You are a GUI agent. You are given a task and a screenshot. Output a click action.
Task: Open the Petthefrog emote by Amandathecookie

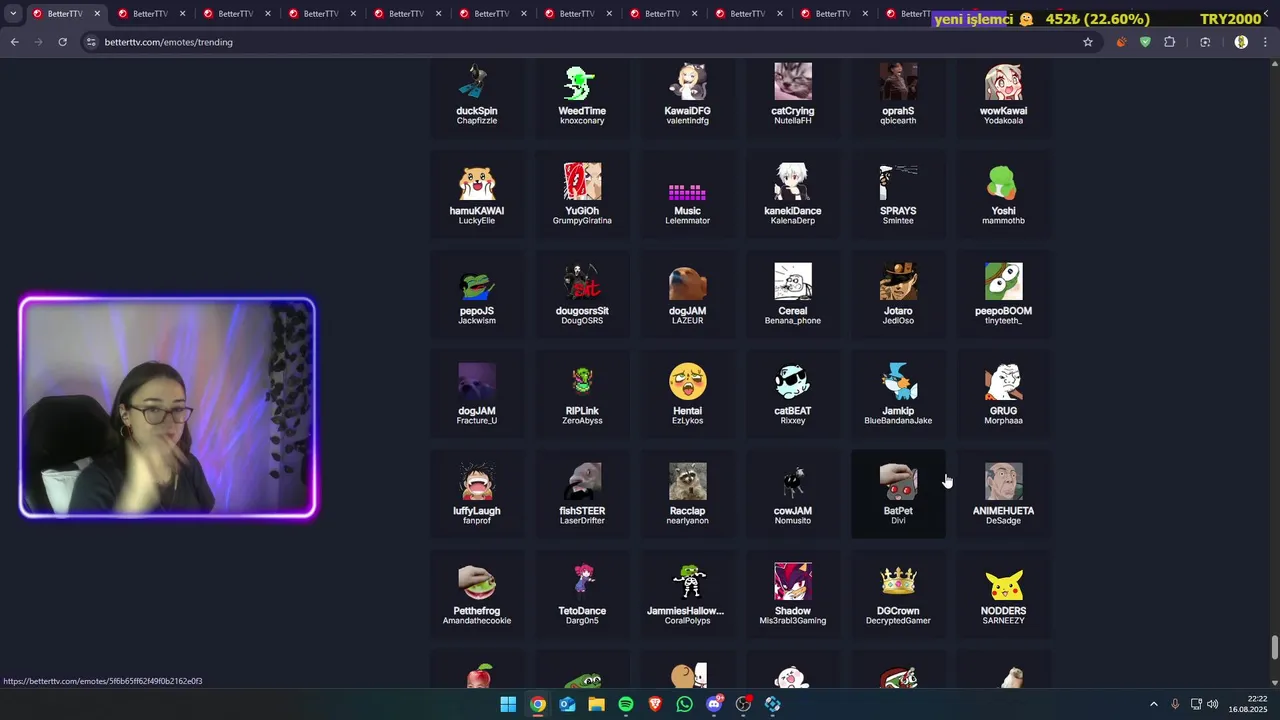coord(477,595)
